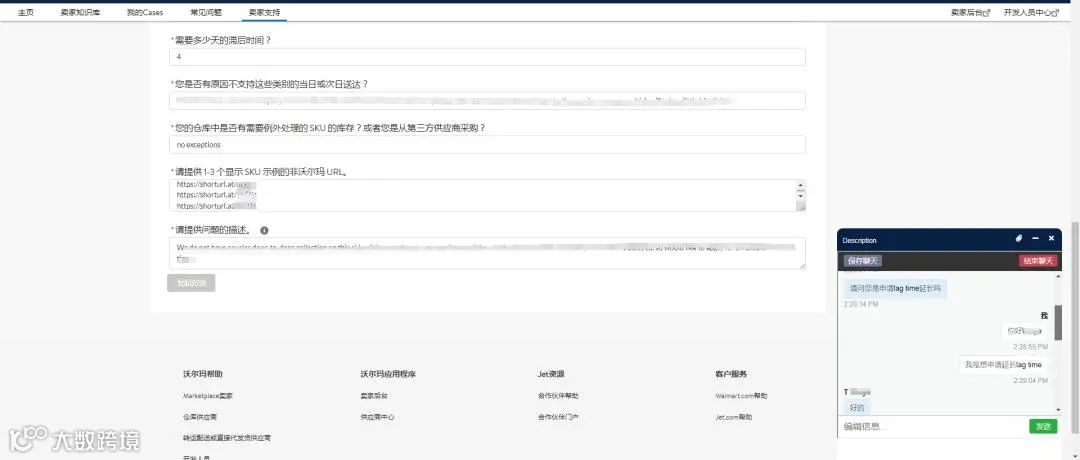Click the greyed 发起对话 button below the form

click(x=191, y=283)
